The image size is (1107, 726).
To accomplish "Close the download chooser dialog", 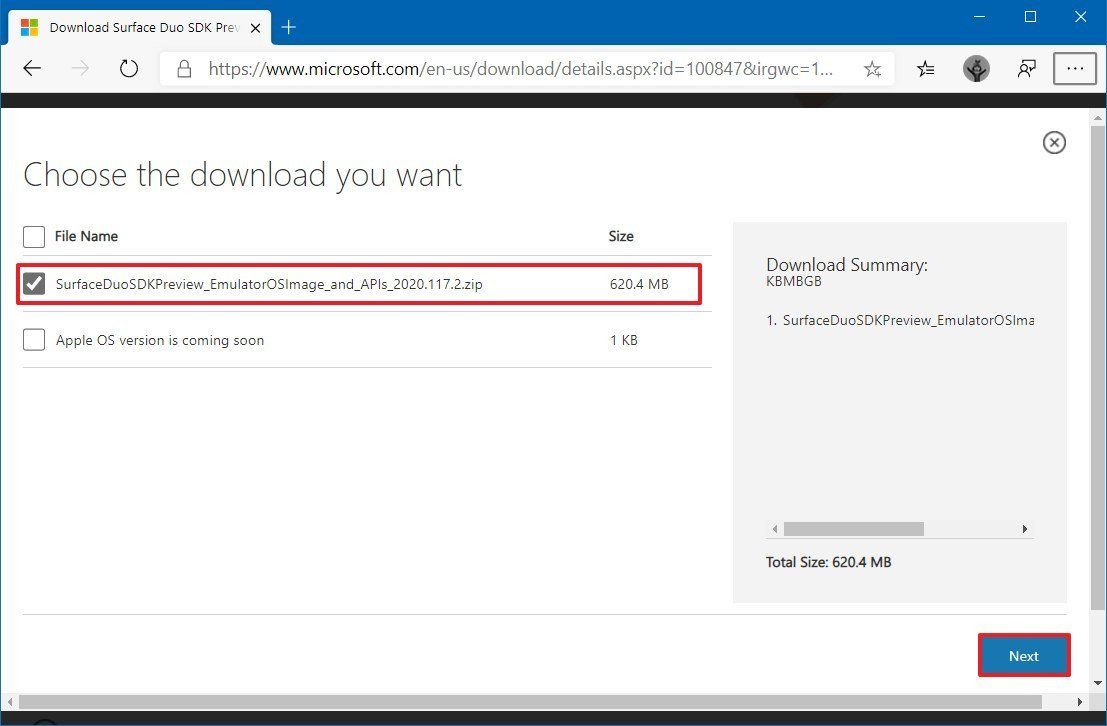I will [1054, 142].
